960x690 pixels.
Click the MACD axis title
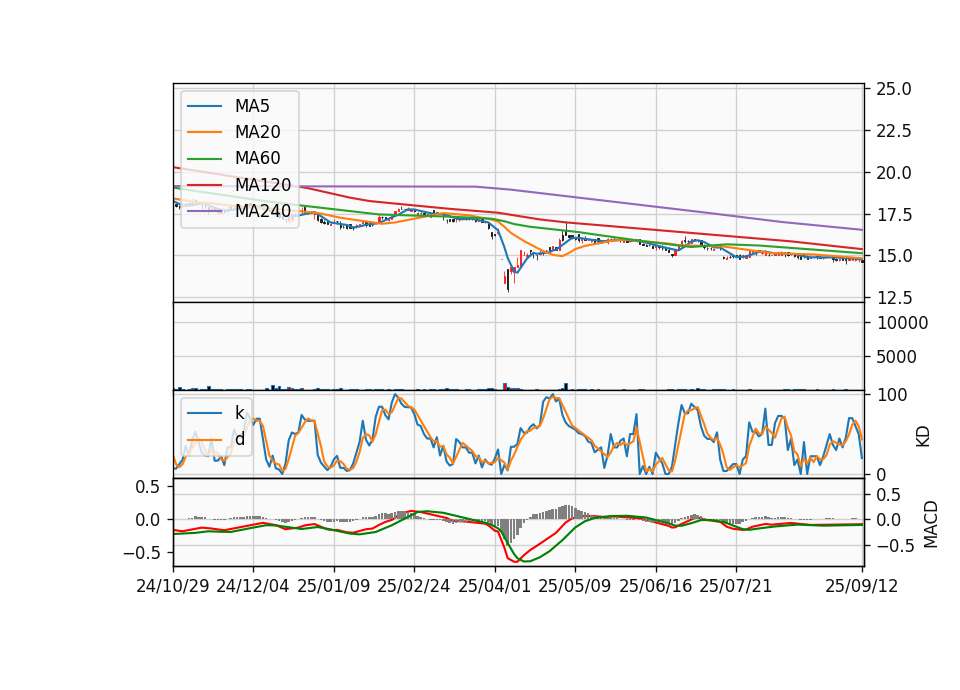click(x=931, y=525)
